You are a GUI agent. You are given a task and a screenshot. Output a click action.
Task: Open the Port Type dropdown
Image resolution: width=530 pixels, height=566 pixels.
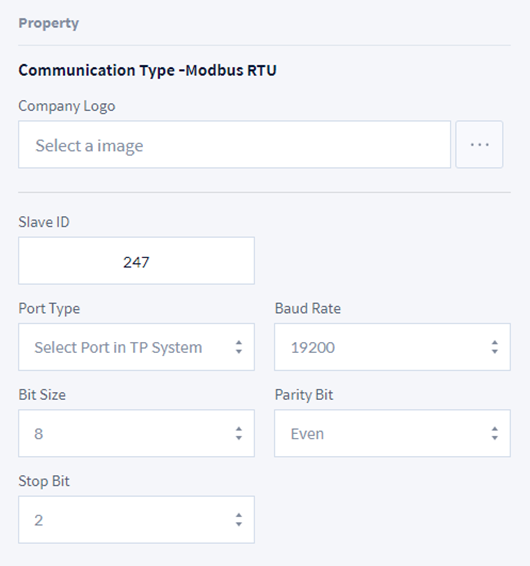coord(136,347)
